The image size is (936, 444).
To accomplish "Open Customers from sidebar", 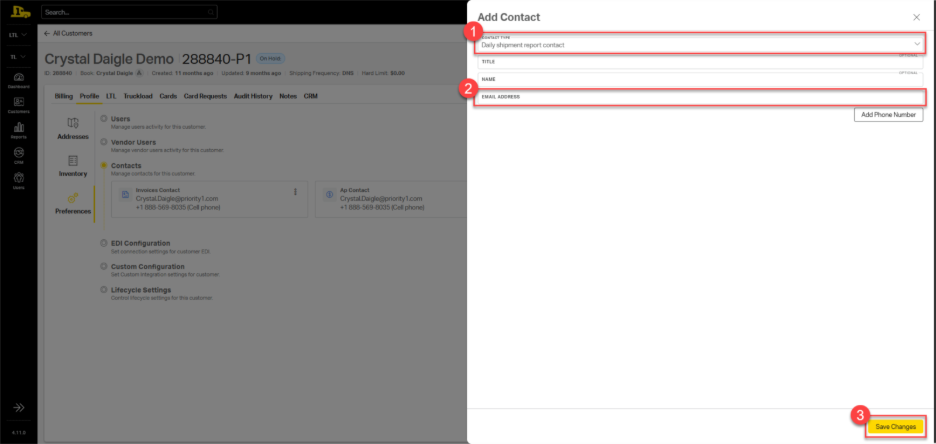I will (x=19, y=105).
